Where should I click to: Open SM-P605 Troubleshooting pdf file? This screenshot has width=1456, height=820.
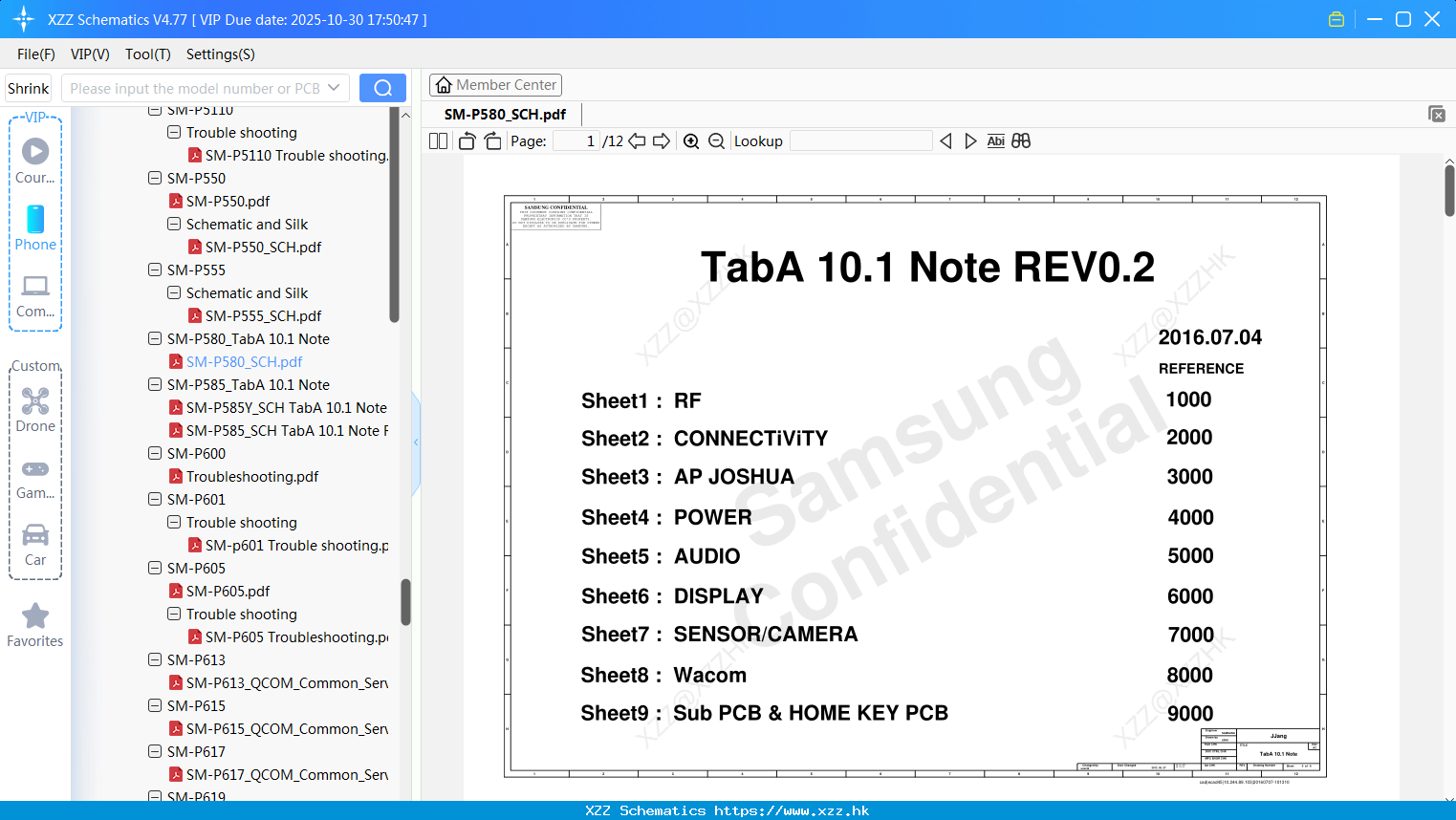[x=296, y=637]
